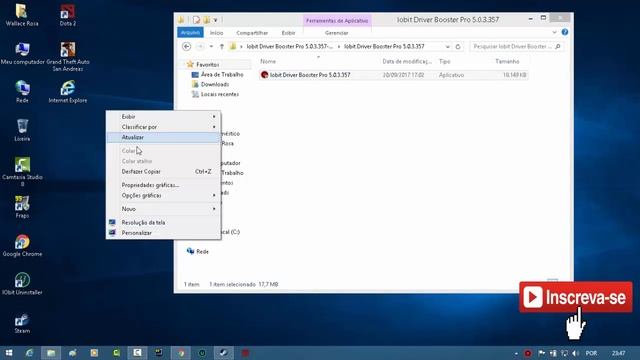Click the Explorer search field
Image resolution: width=640 pixels, height=360 pixels.
(x=517, y=47)
